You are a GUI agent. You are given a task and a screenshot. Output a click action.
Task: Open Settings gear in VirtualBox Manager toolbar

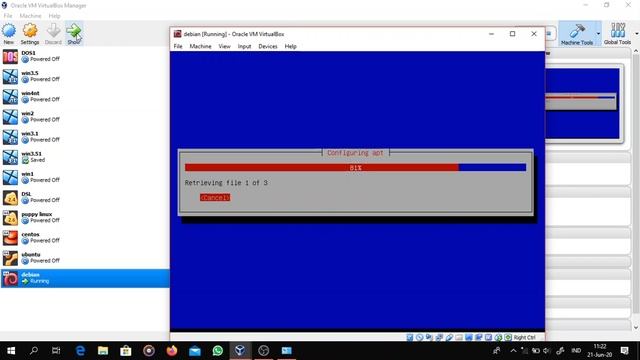point(30,33)
